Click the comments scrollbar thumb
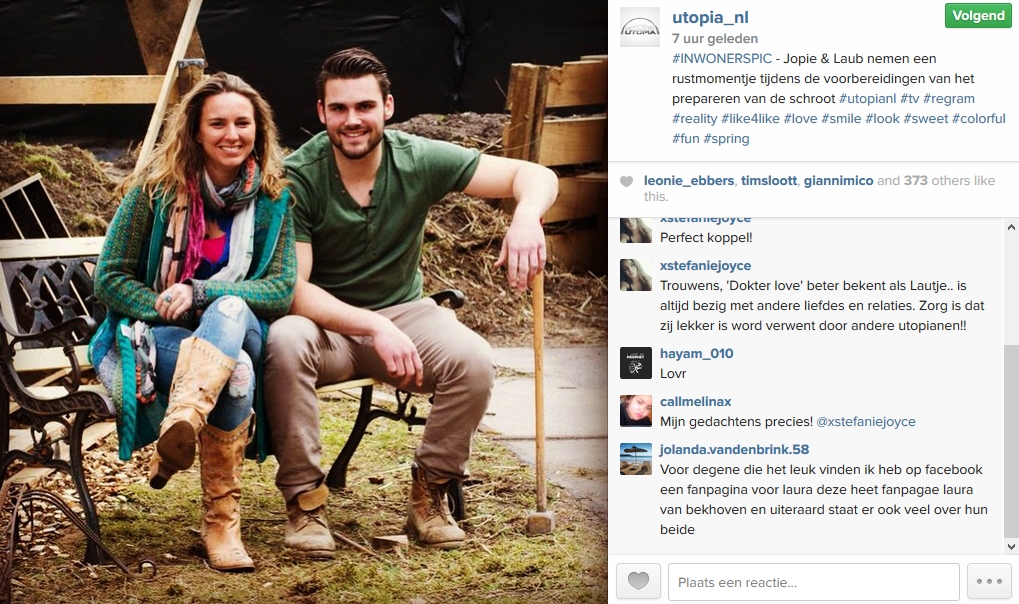Screen dimensions: 1019x604 click(x=1011, y=441)
